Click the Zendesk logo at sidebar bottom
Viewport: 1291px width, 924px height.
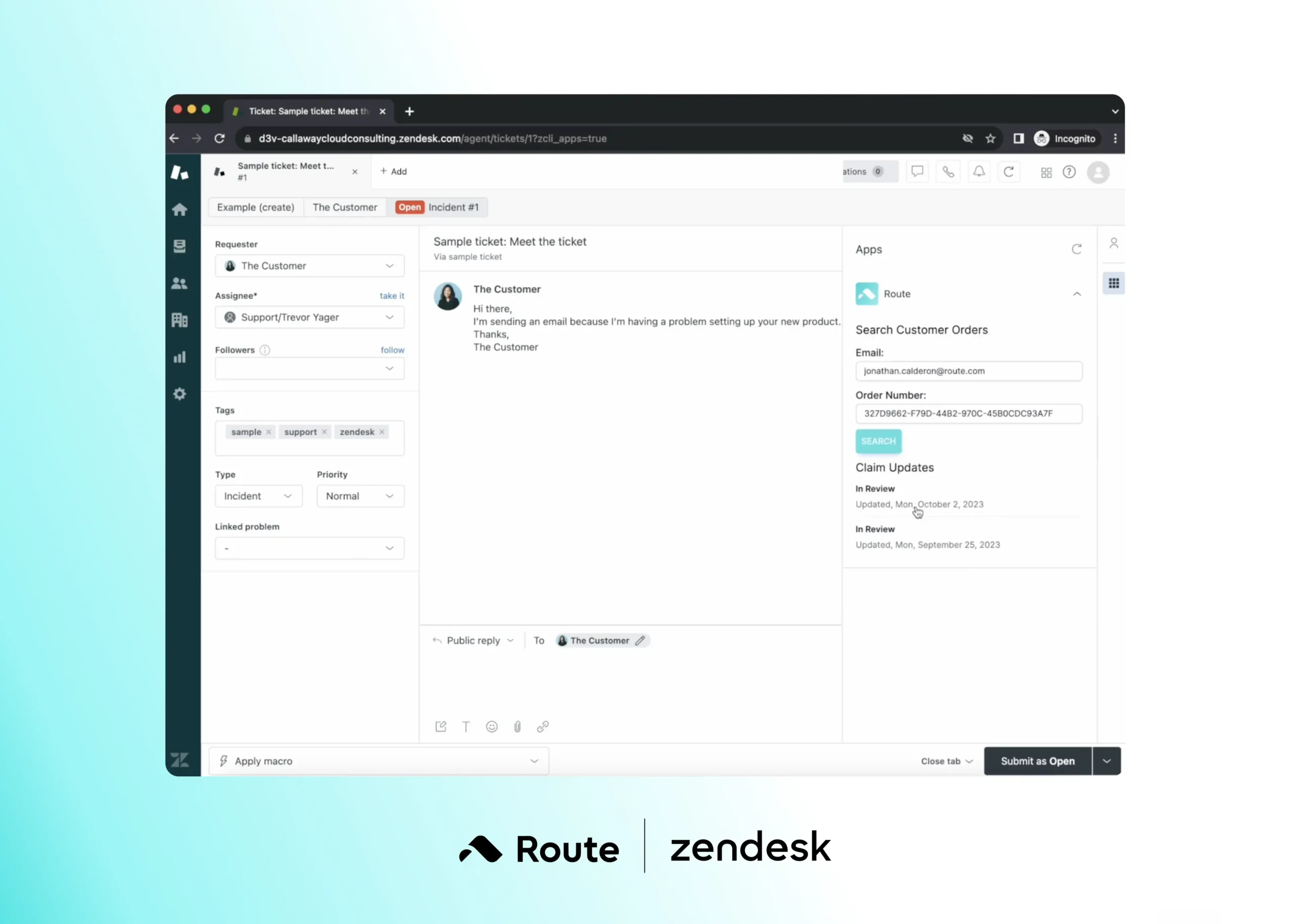coord(180,760)
